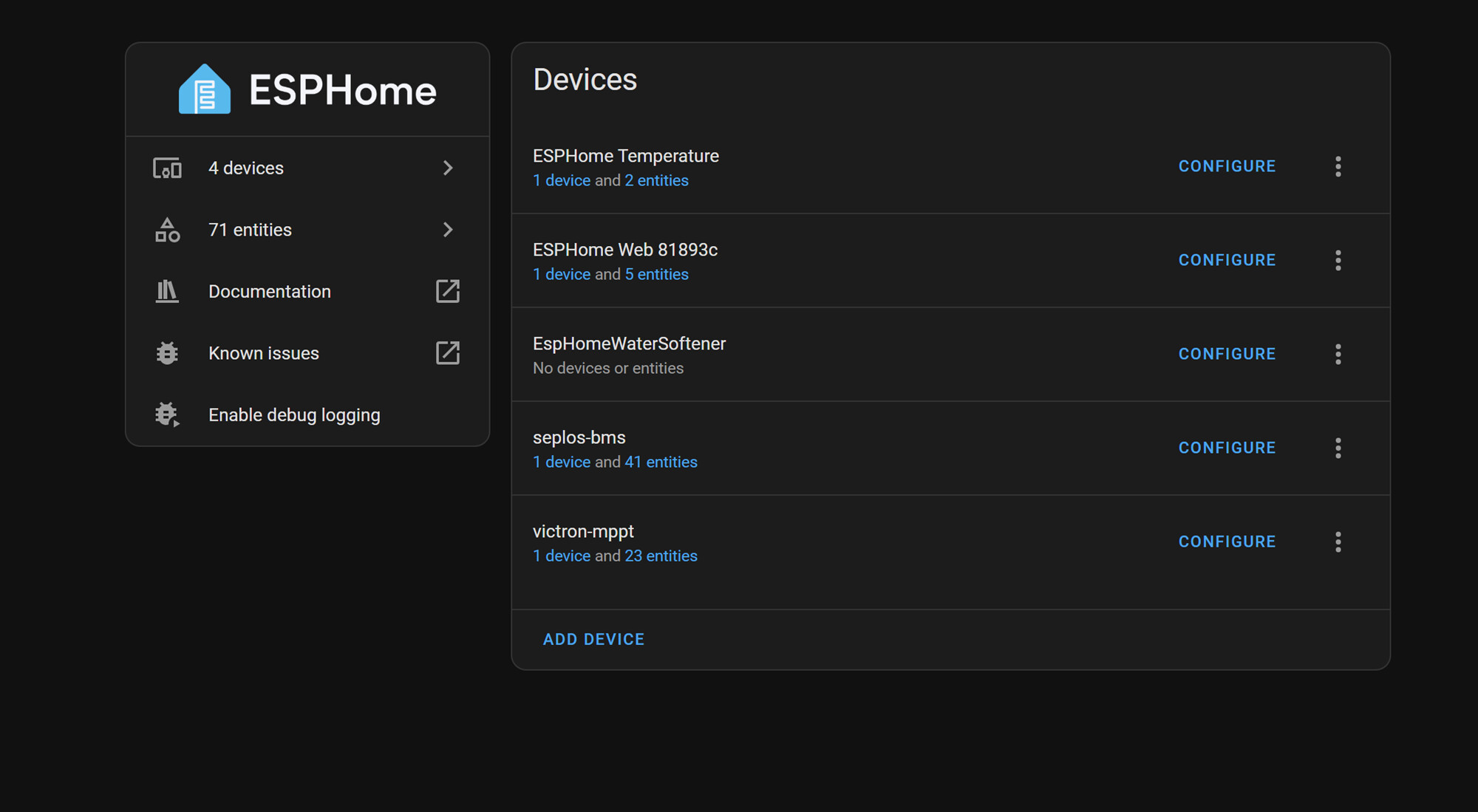Open the three-dot menu for victron-mppt

point(1338,542)
